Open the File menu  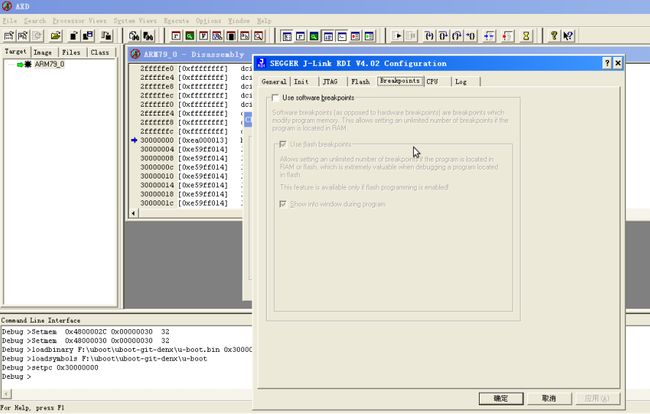(10, 20)
